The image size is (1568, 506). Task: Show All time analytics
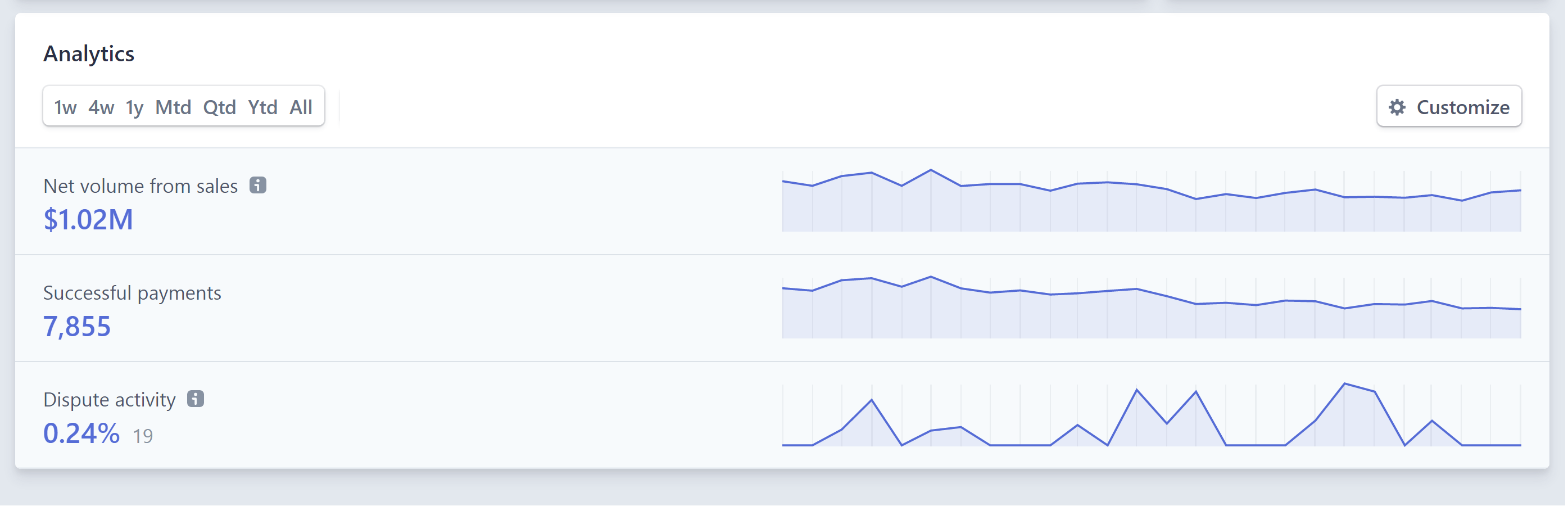click(301, 107)
